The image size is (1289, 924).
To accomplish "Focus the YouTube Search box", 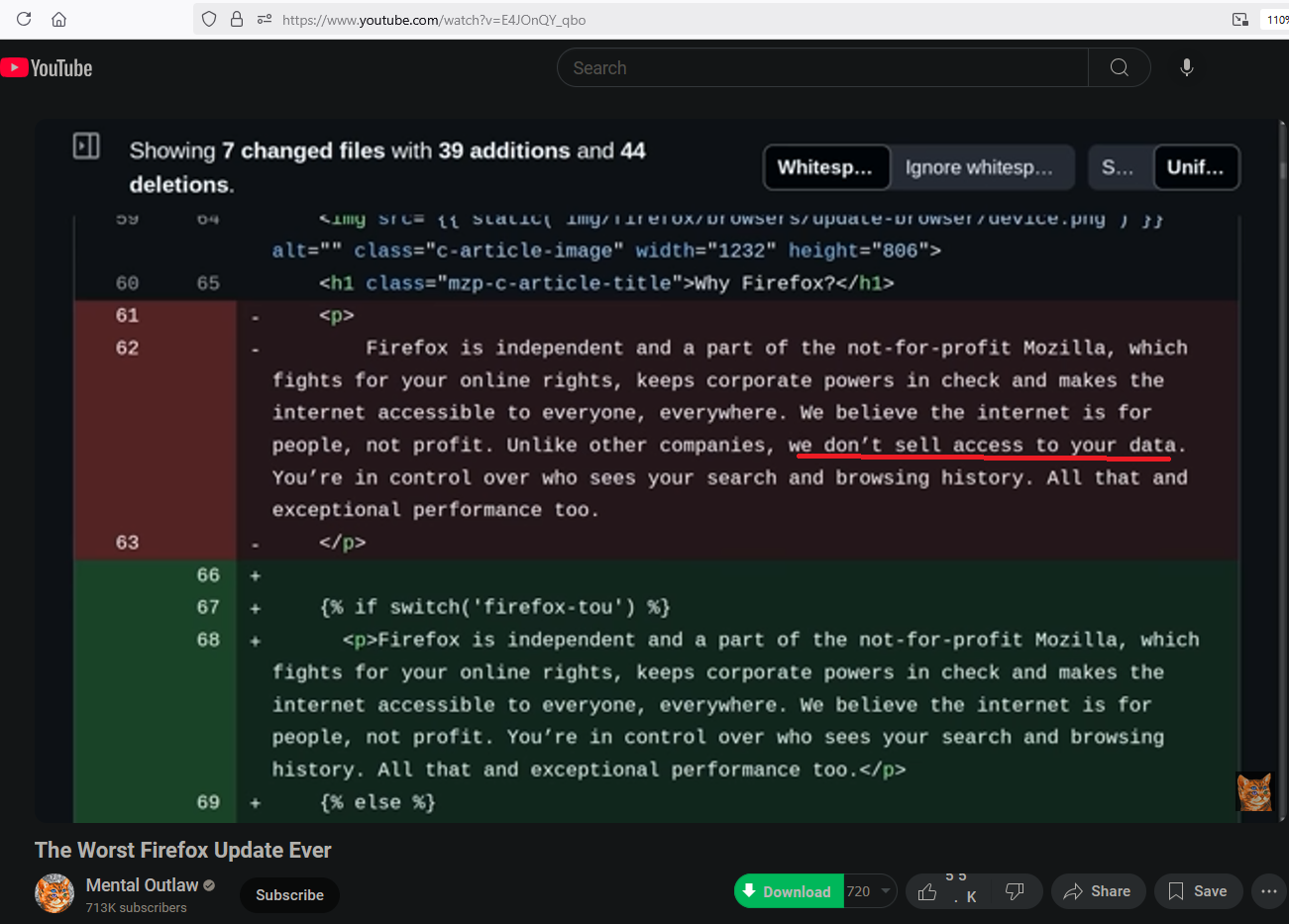I will (822, 67).
